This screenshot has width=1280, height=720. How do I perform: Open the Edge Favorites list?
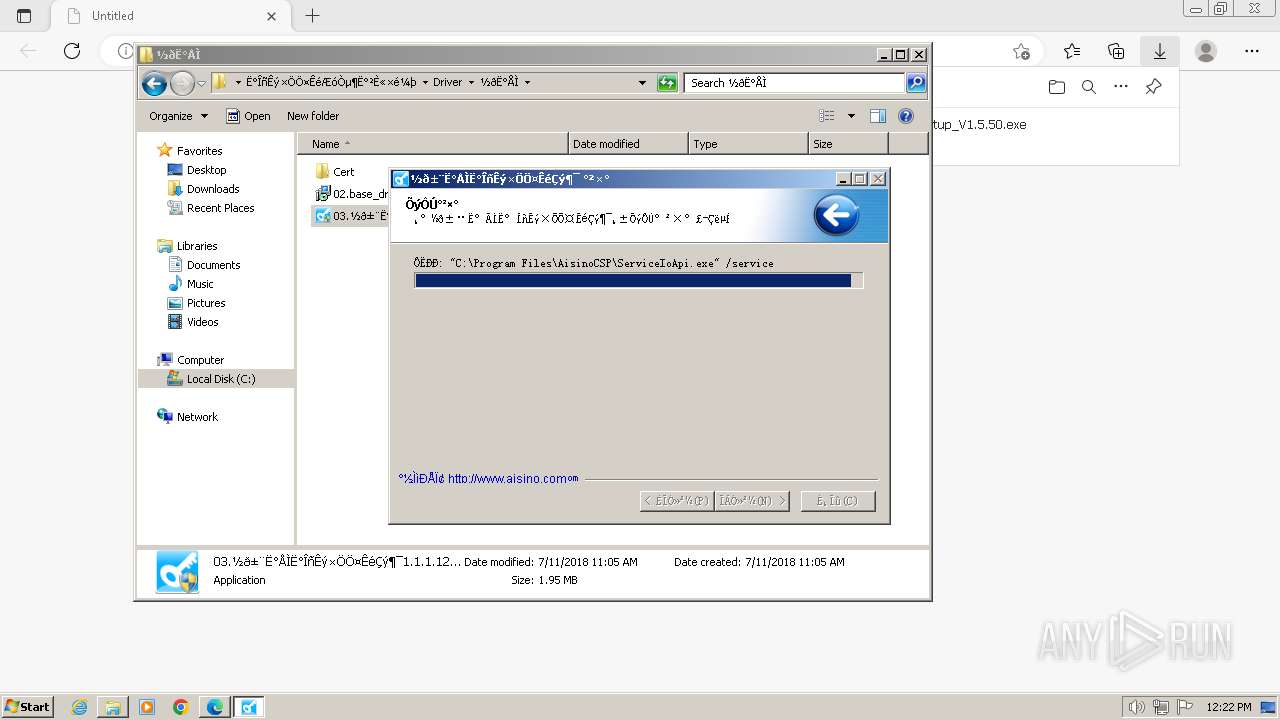(x=1072, y=51)
